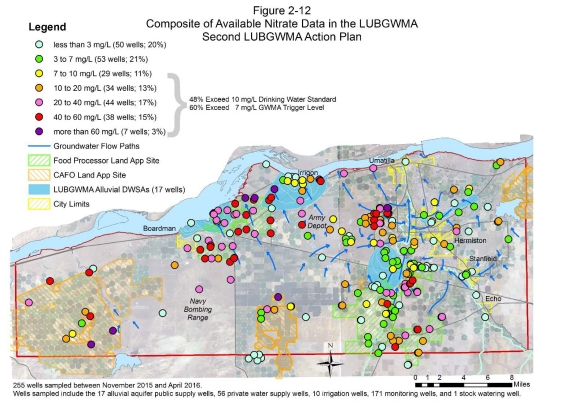The image size is (564, 414).
Task: Click the LUBGWMA Alluvial DWSAs blue swatch
Action: (x=39, y=189)
